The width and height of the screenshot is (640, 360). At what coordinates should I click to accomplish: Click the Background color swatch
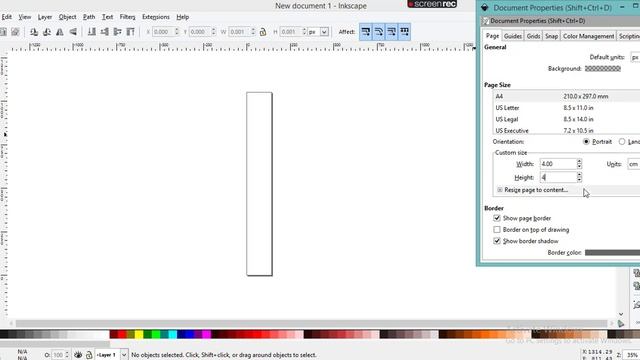(x=603, y=69)
